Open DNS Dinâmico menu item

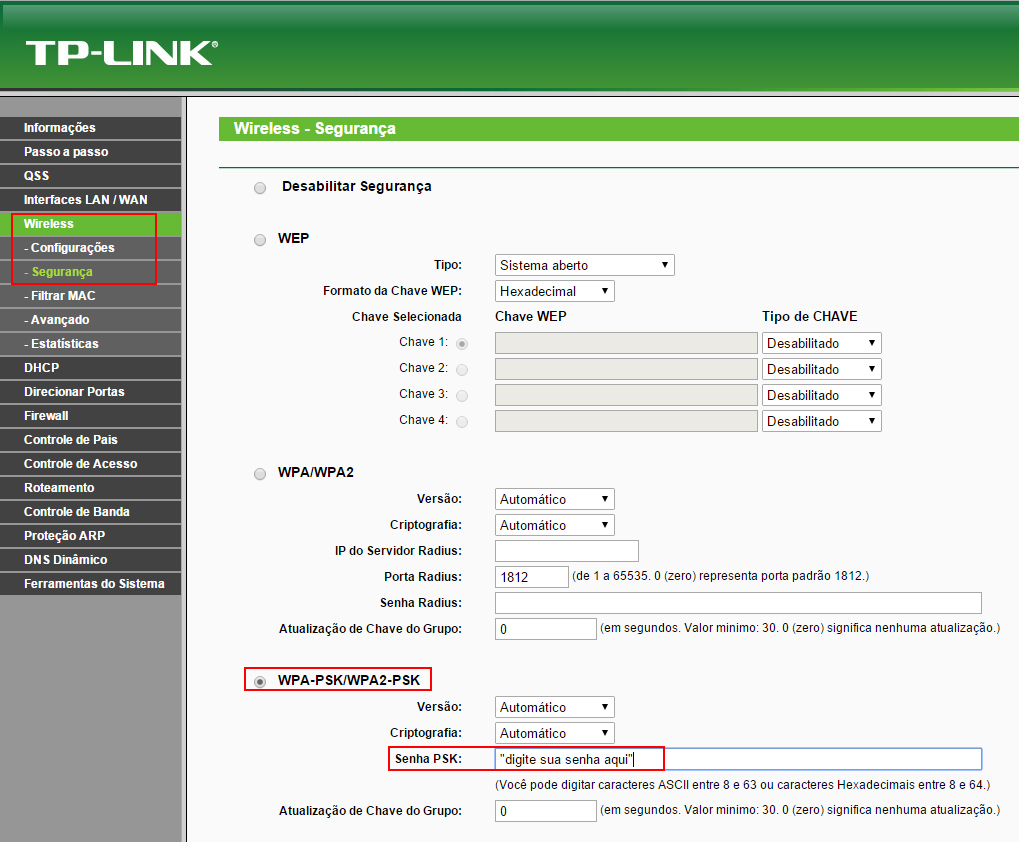coord(90,561)
